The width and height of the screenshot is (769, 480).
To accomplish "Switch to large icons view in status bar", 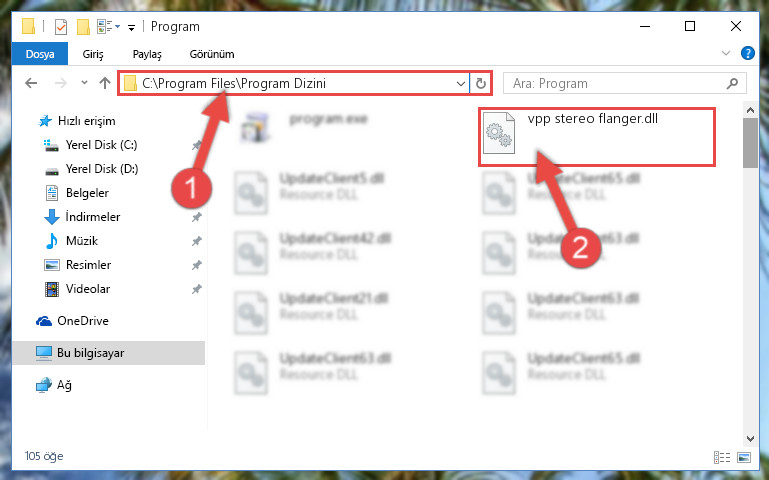I will pyautogui.click(x=744, y=457).
